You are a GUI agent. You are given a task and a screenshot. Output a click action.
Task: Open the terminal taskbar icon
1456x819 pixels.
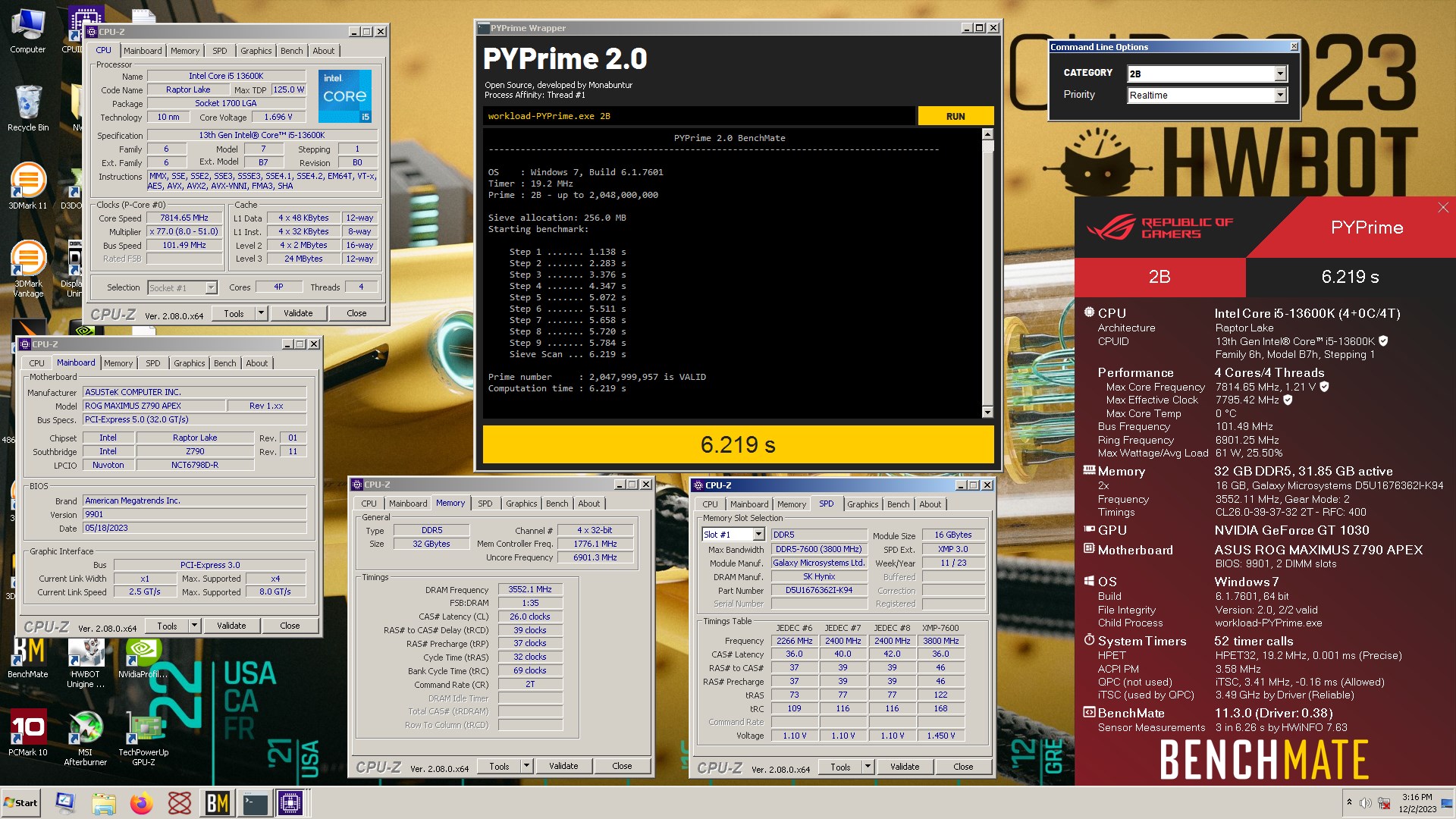click(255, 802)
